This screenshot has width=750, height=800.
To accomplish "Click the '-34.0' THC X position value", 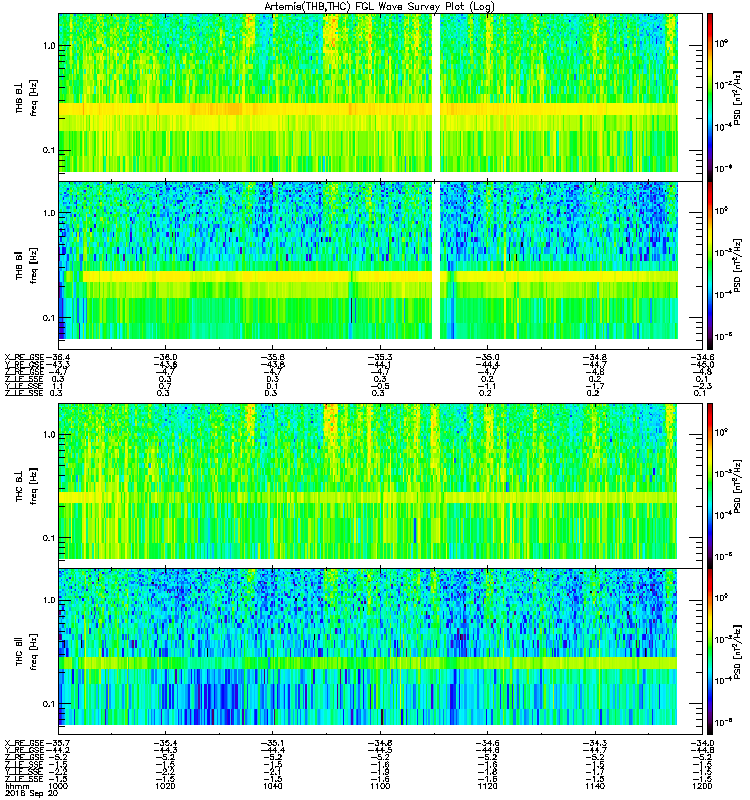I will 702,743.
